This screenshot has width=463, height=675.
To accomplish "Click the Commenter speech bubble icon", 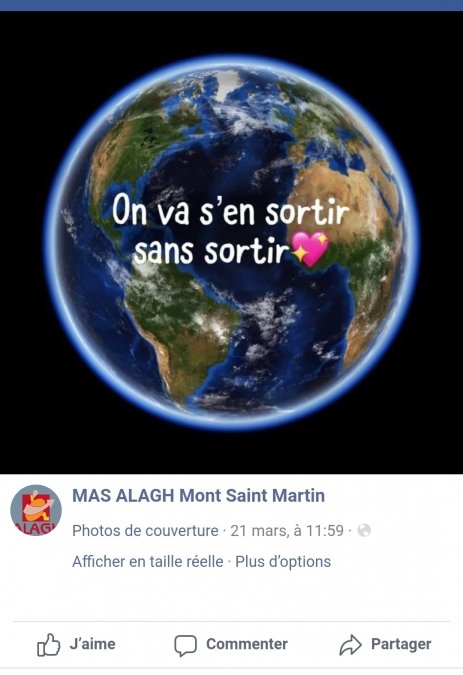I will point(185,645).
